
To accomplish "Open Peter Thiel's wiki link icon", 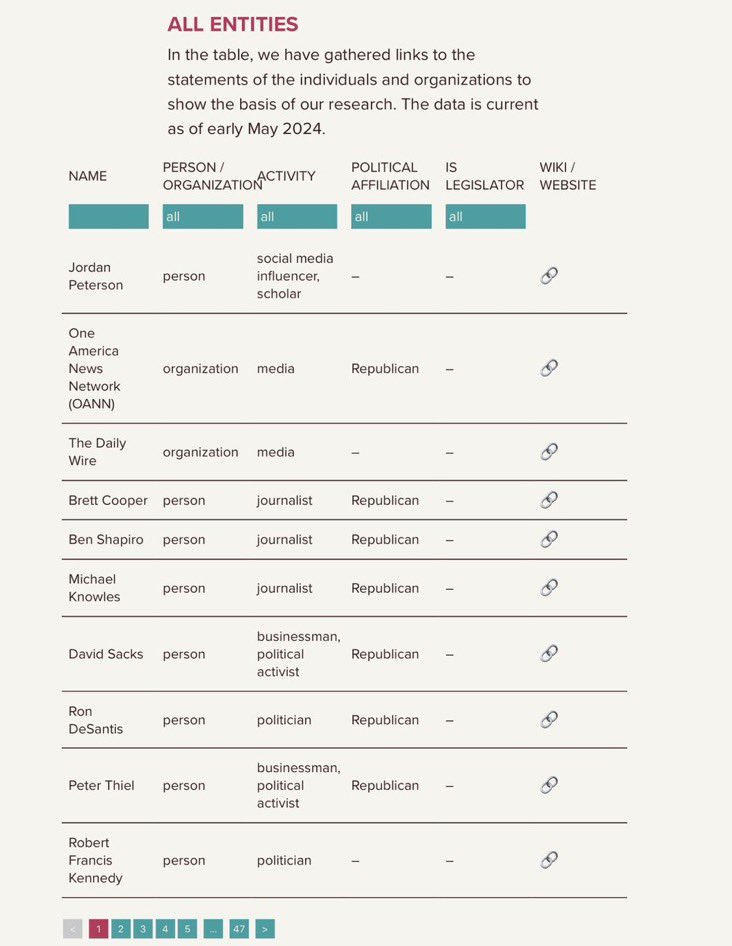I will point(549,785).
